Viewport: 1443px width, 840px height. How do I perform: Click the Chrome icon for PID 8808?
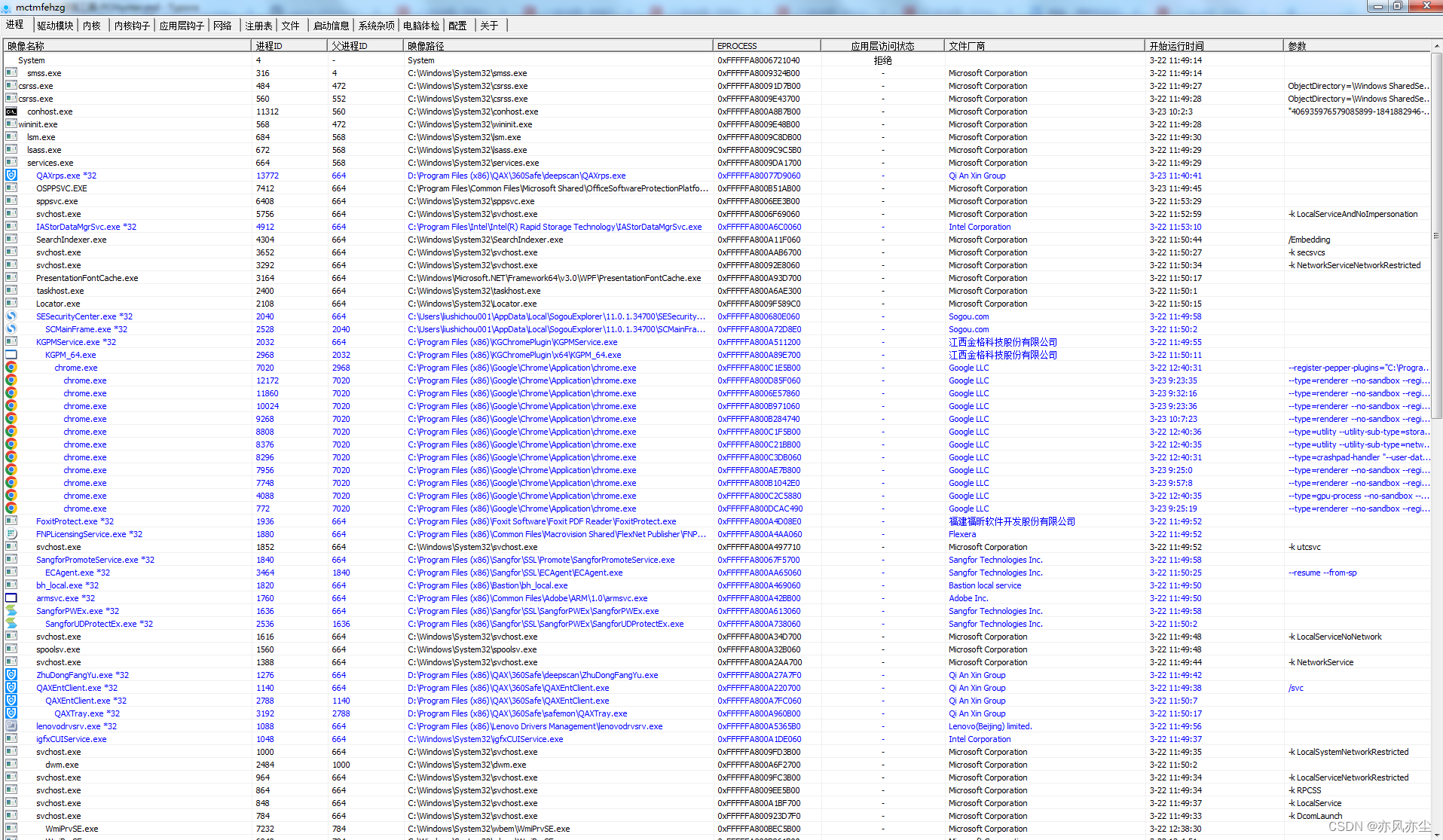tap(11, 432)
